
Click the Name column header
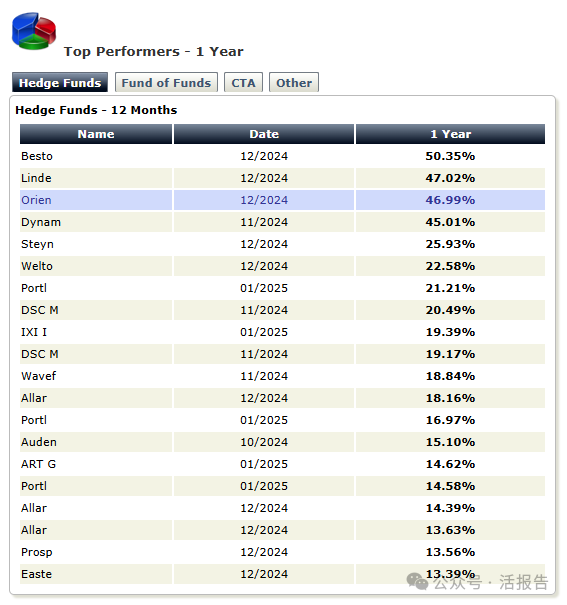[96, 134]
